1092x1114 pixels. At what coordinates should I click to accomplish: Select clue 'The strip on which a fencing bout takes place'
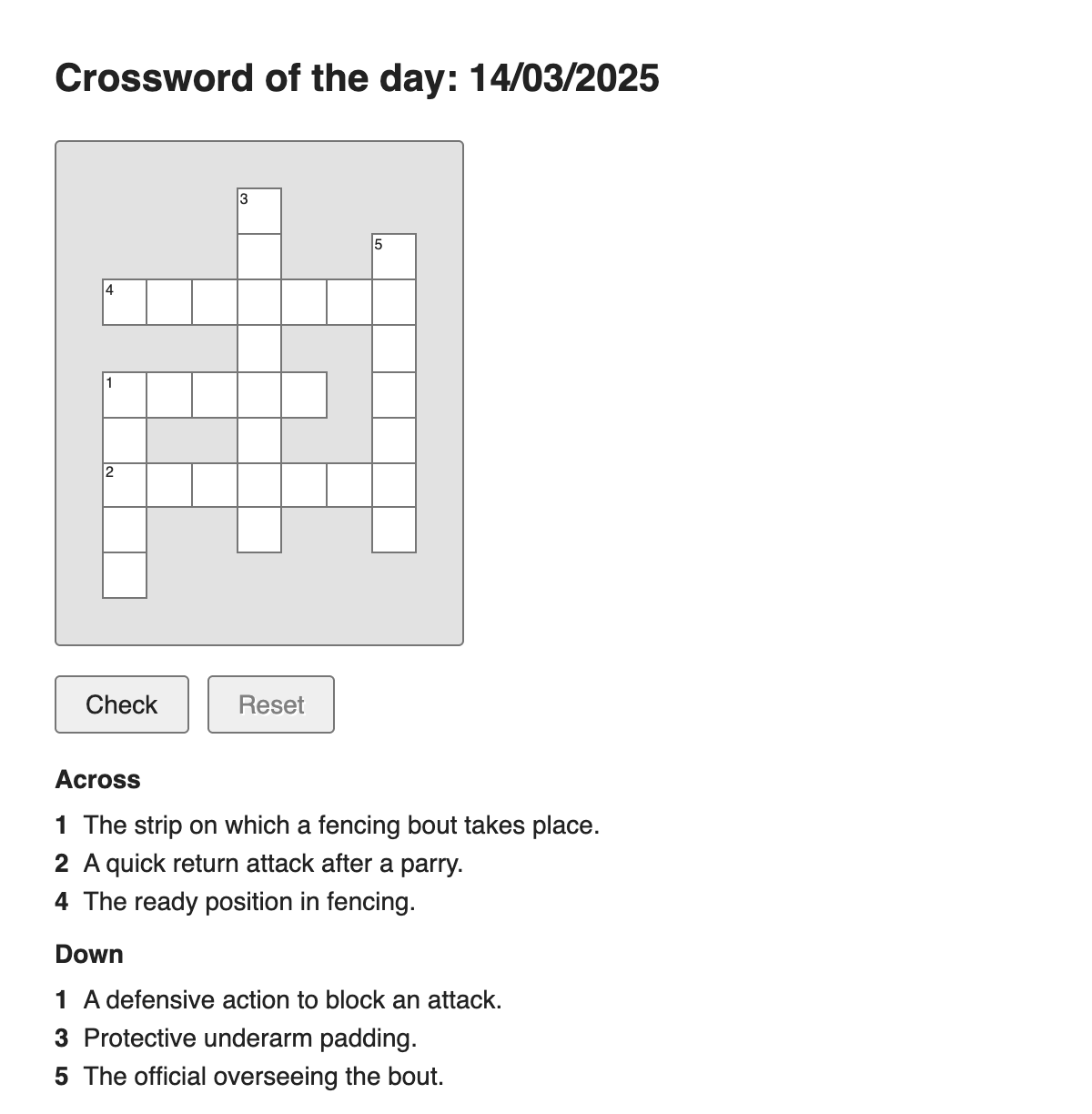pos(328,825)
